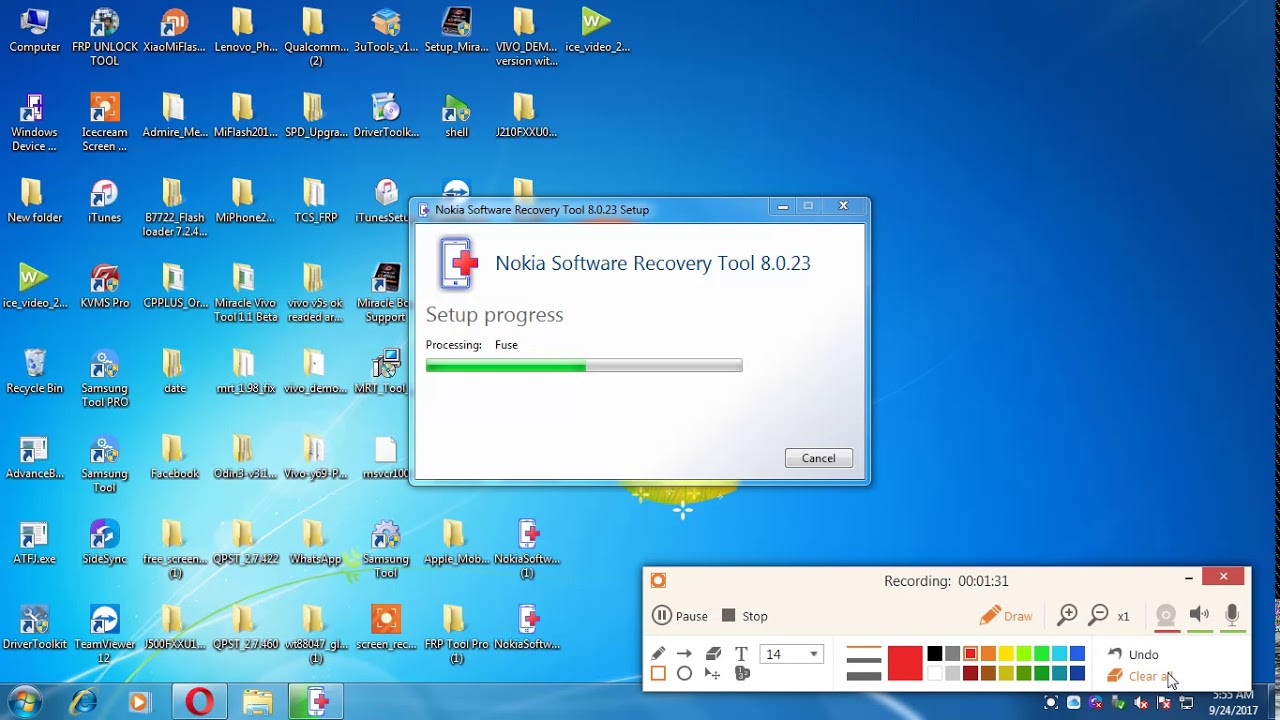
Task: Toggle system audio speaker in recorder
Action: tap(1199, 615)
